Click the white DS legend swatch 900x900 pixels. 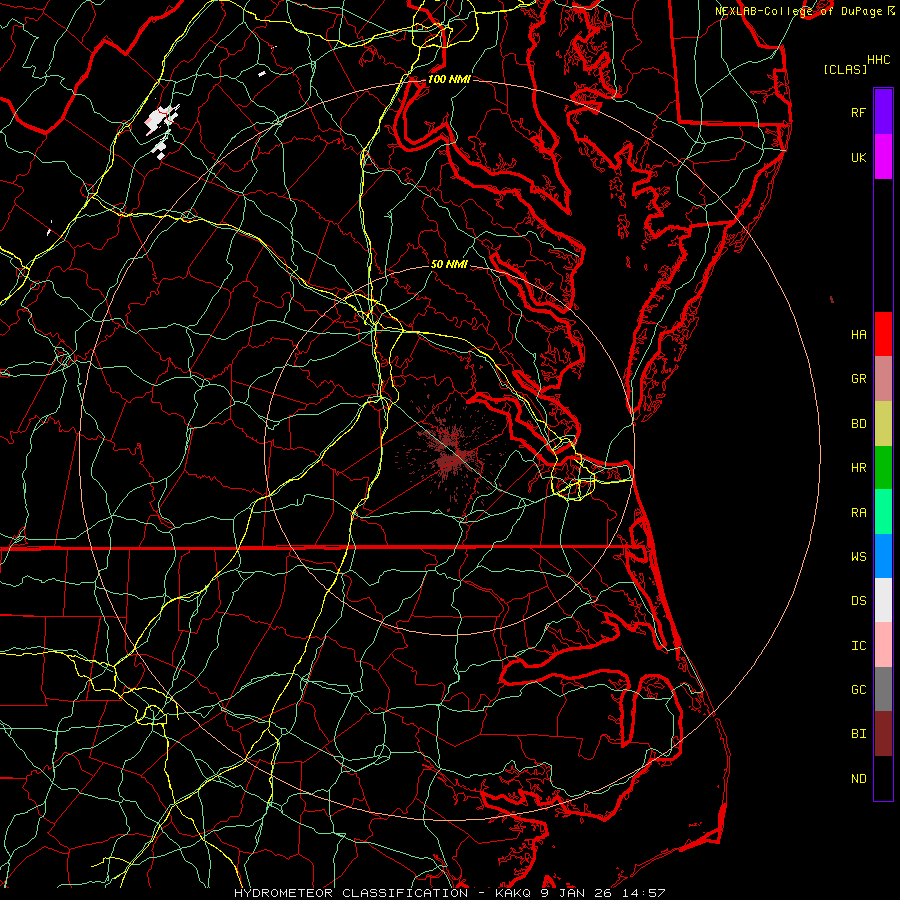[x=883, y=600]
